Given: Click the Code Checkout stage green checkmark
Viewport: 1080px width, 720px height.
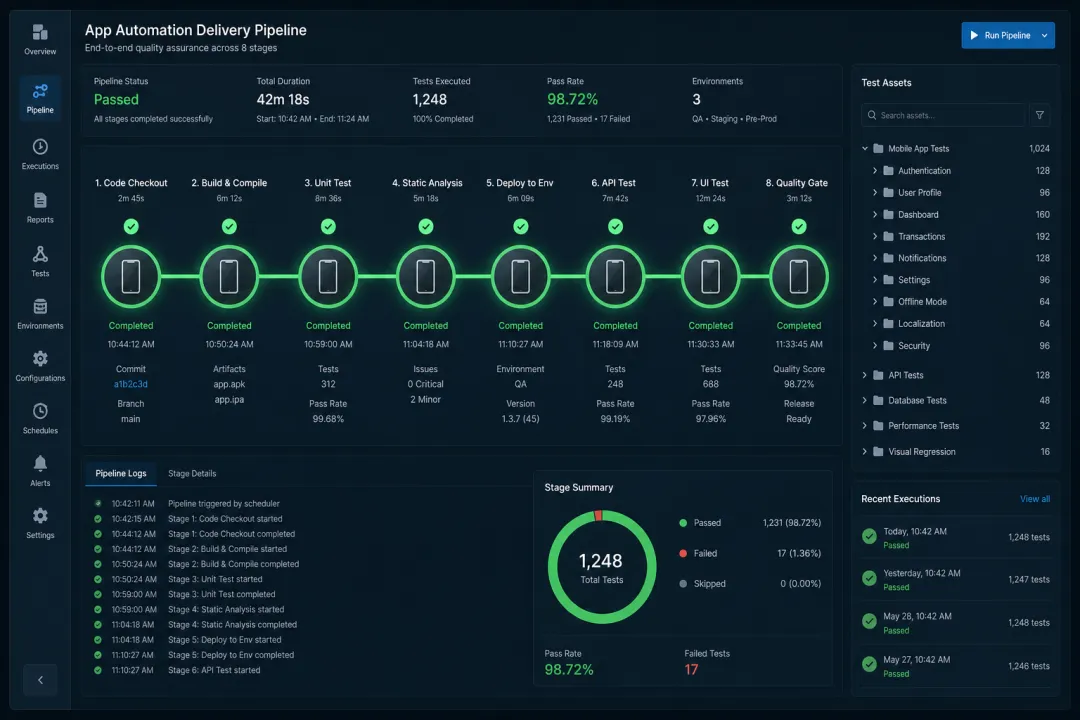Looking at the screenshot, I should [131, 226].
